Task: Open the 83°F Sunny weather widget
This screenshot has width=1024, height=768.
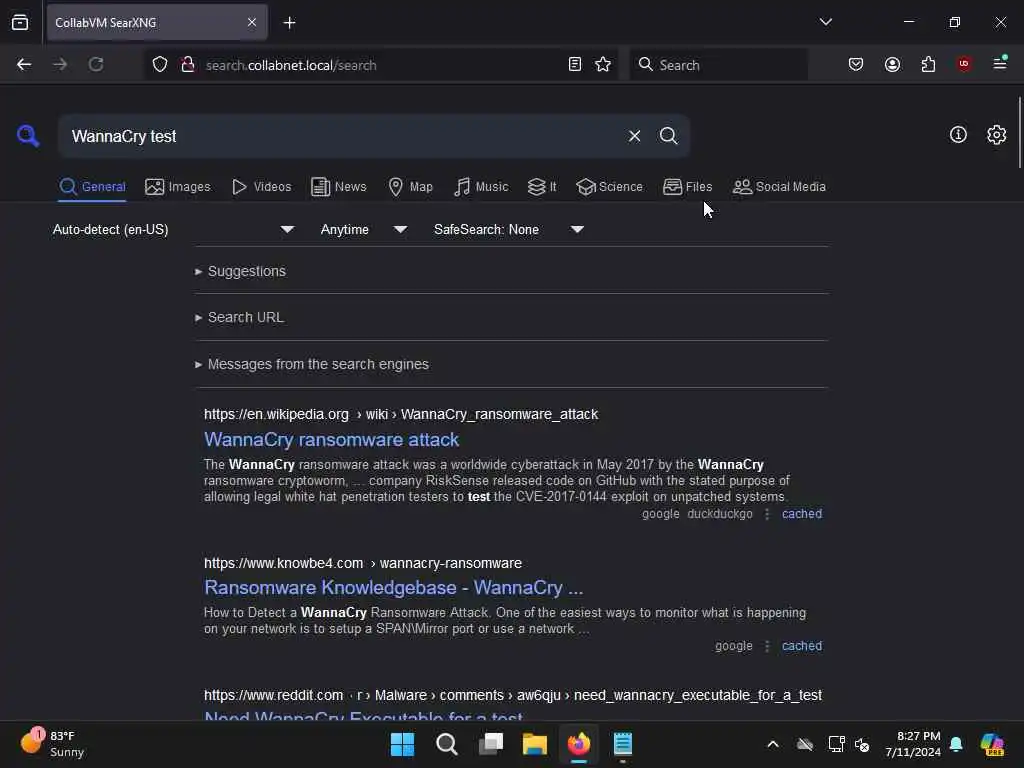Action: (x=52, y=744)
